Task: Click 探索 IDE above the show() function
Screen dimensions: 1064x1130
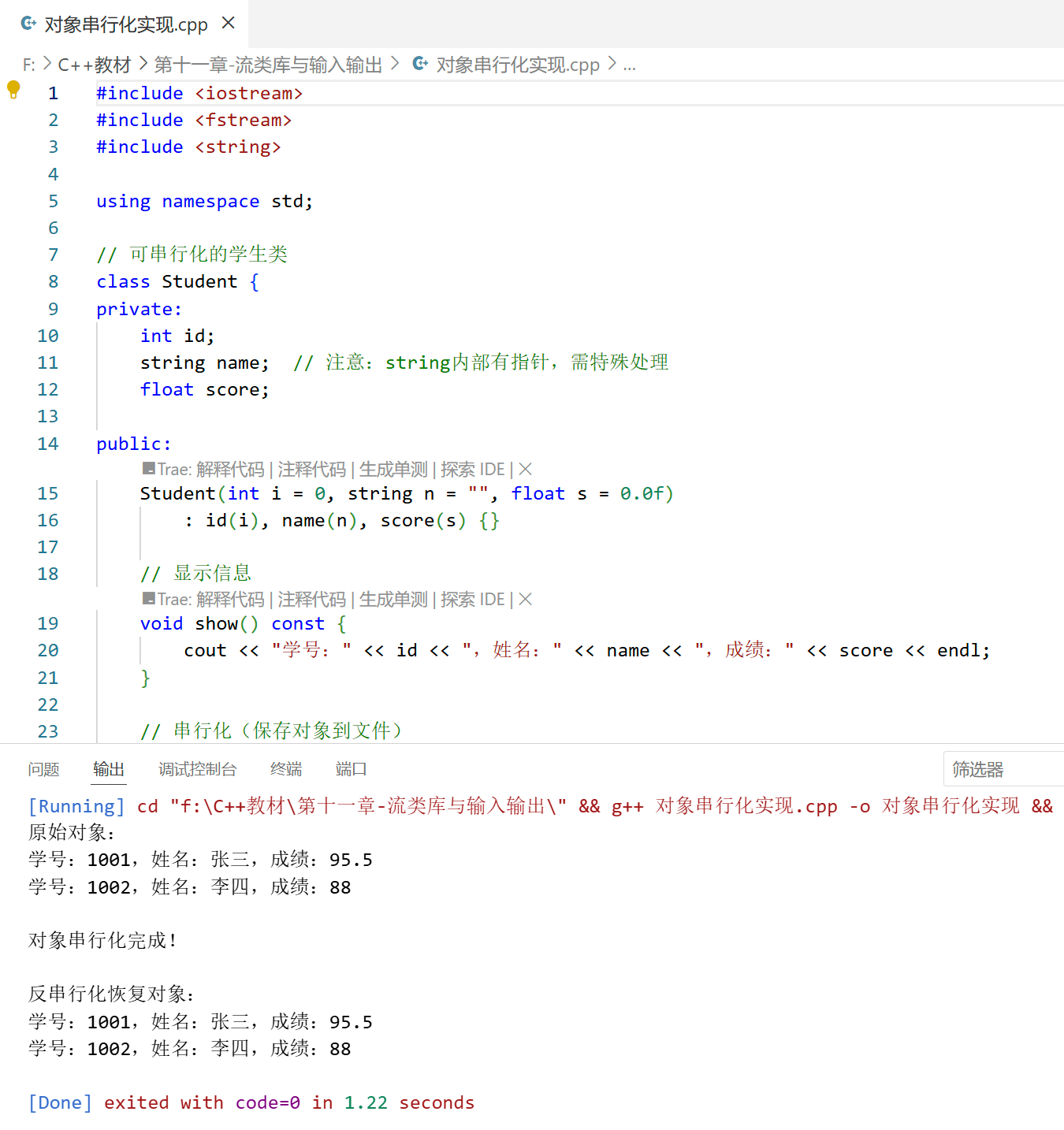Action: (x=473, y=600)
